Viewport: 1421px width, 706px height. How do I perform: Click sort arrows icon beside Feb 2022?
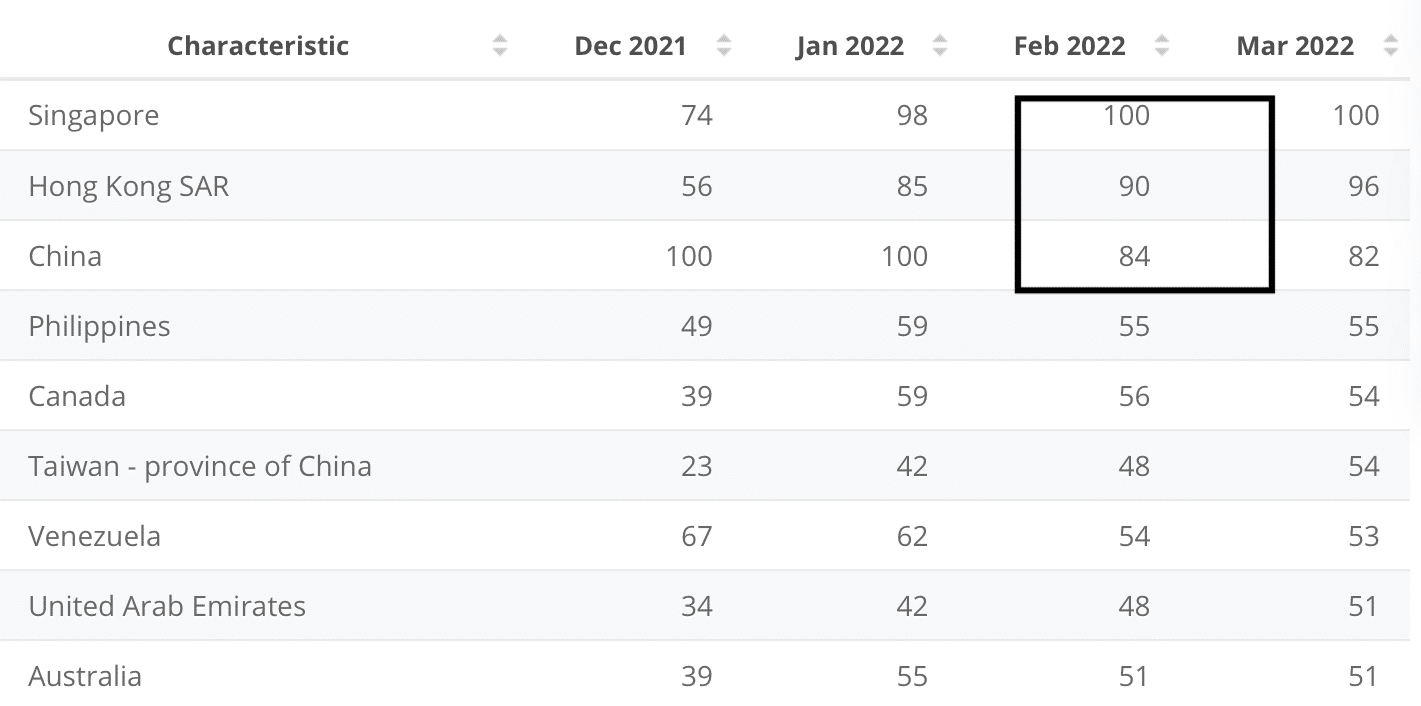(1161, 46)
